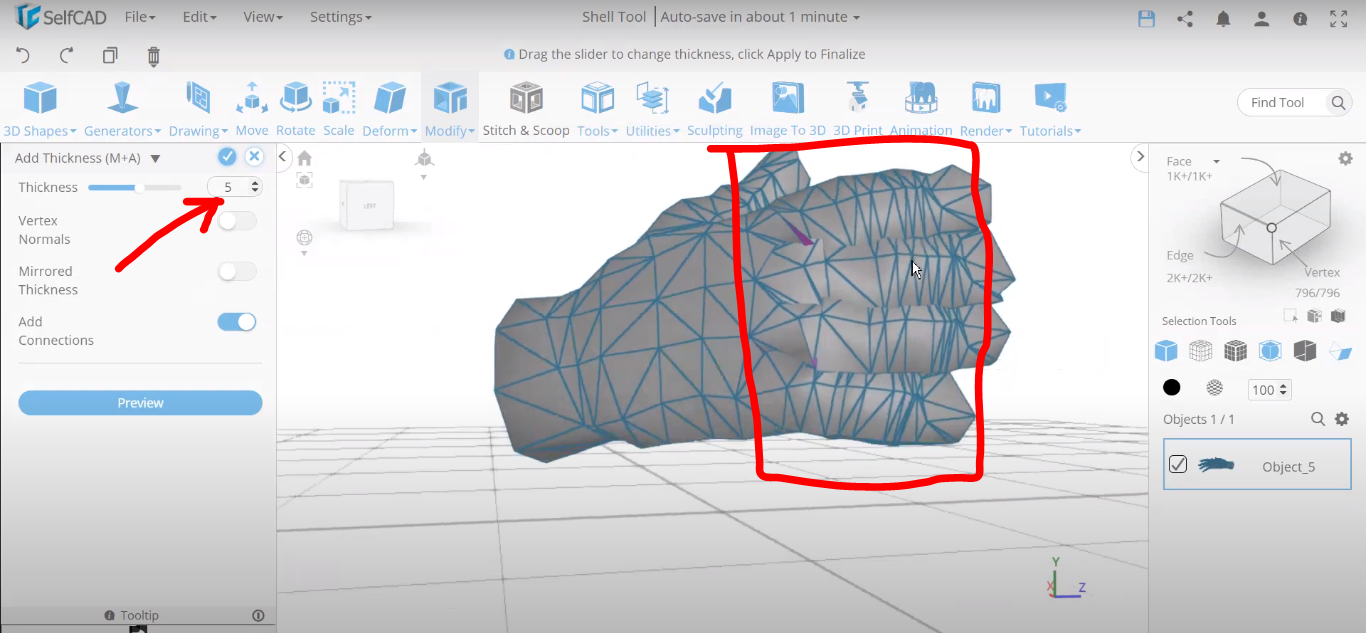The image size is (1366, 633).
Task: Open the user account icon
Action: 1262,18
